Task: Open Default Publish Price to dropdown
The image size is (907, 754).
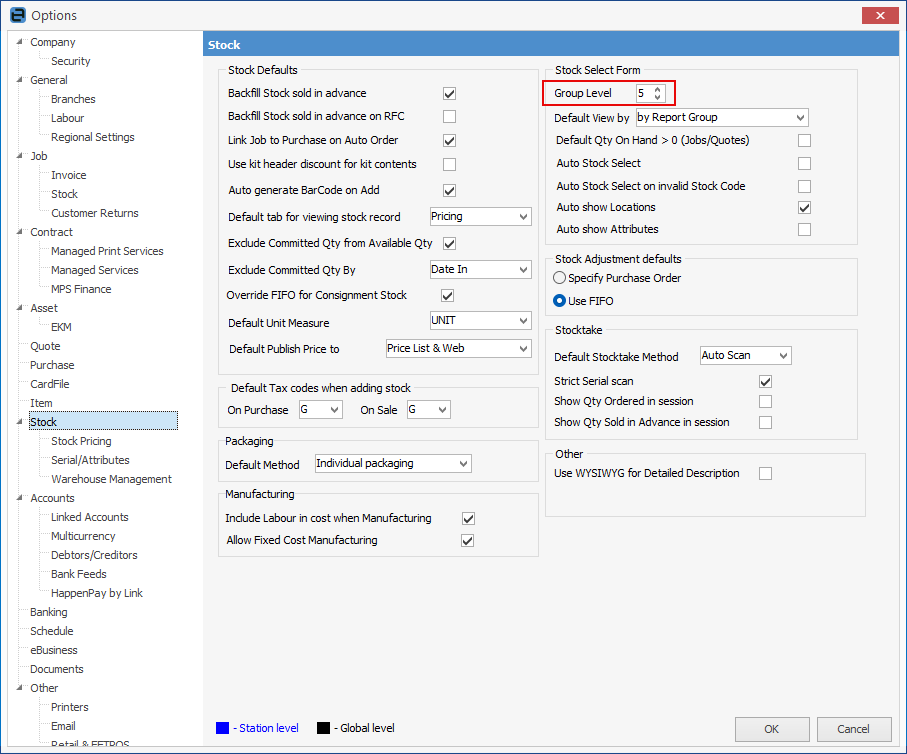Action: point(459,348)
